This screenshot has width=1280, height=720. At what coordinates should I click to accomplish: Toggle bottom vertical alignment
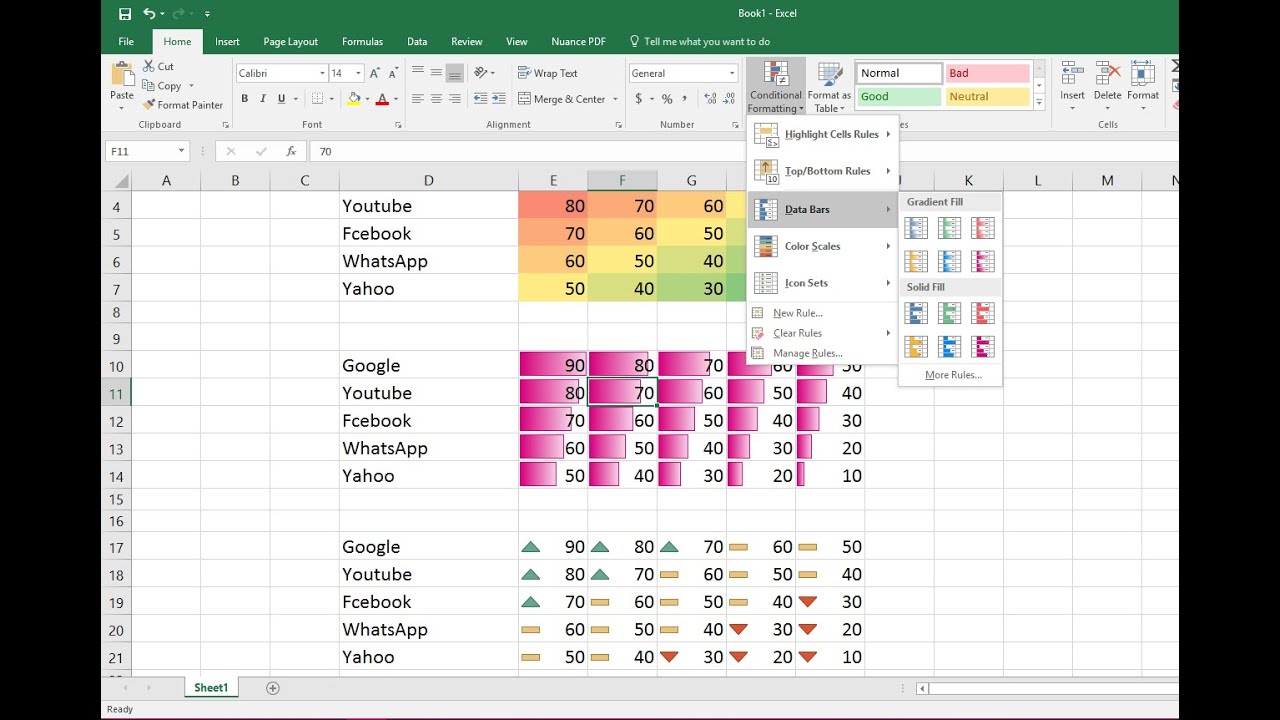pyautogui.click(x=455, y=73)
